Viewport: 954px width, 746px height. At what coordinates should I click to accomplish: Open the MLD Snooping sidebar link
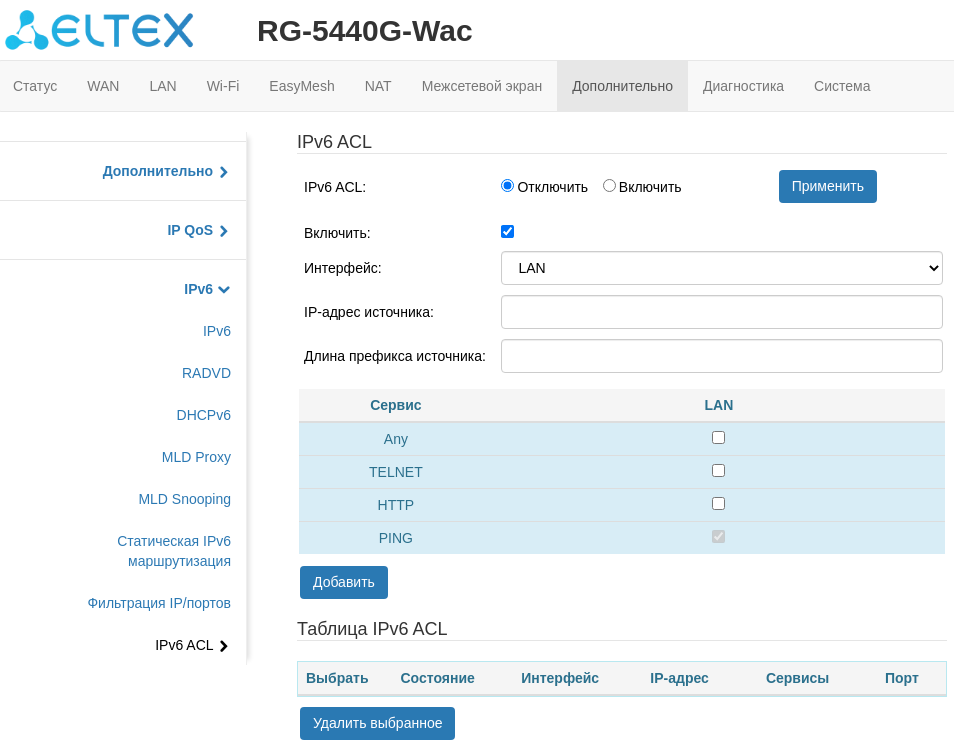pos(184,499)
